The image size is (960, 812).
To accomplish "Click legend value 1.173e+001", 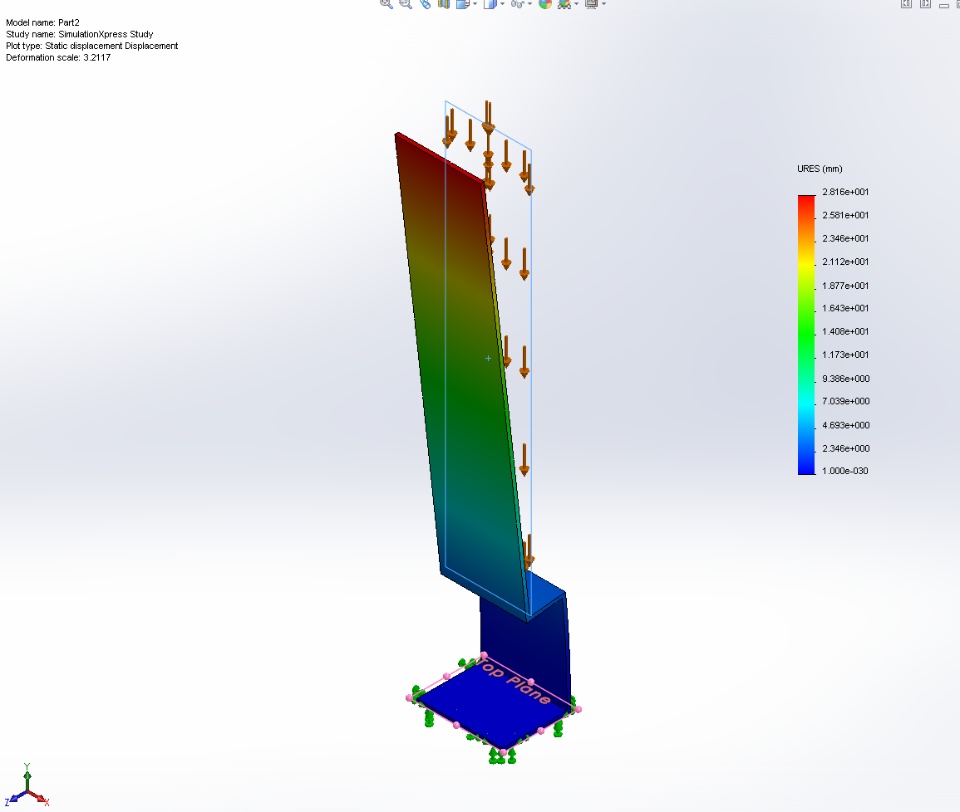I will 846,355.
